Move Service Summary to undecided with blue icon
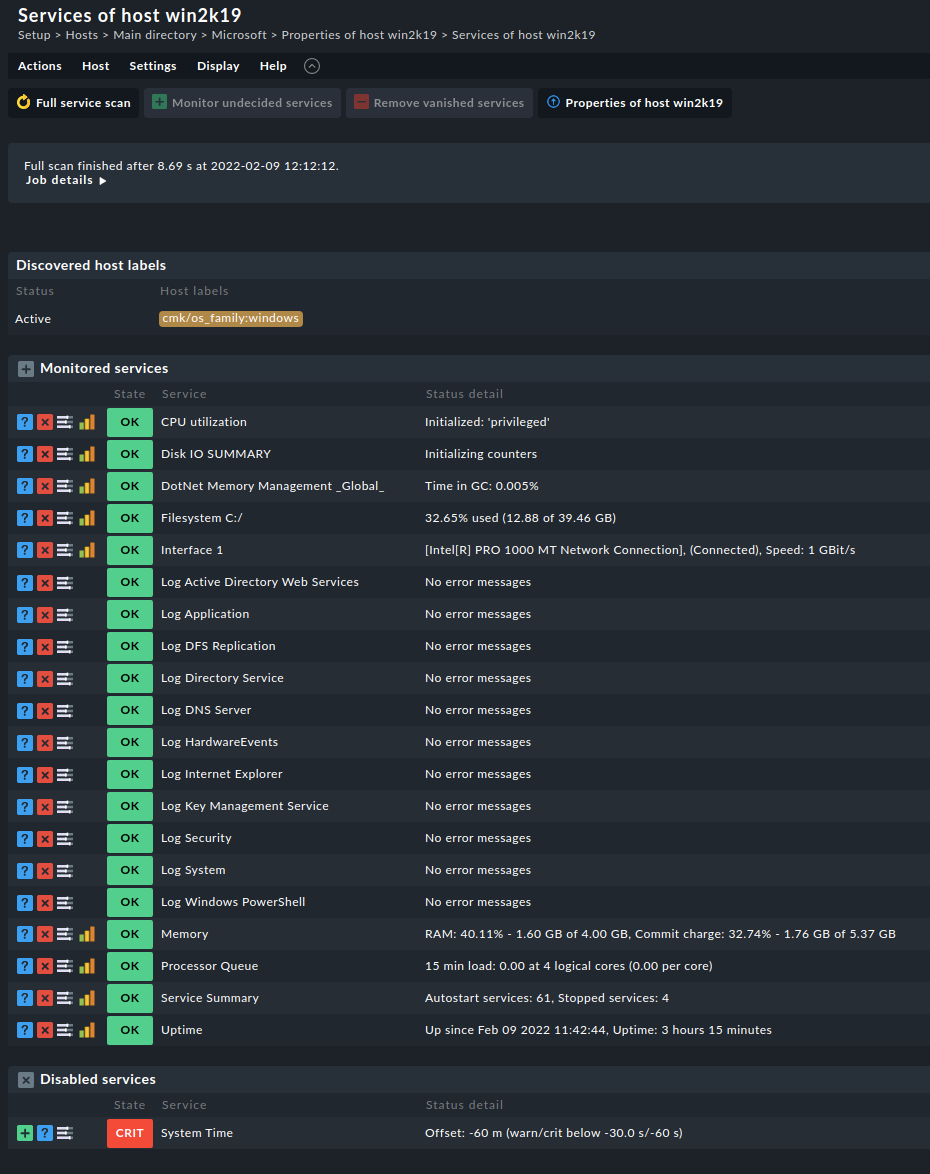 tap(25, 998)
